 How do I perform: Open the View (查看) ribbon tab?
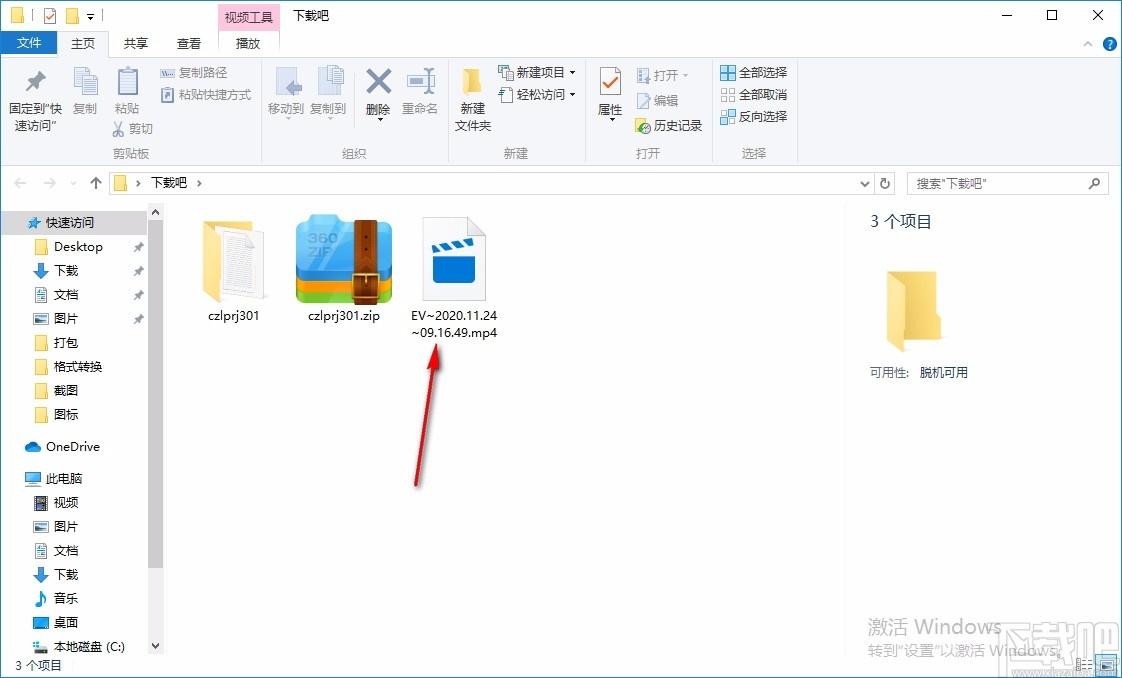(189, 43)
